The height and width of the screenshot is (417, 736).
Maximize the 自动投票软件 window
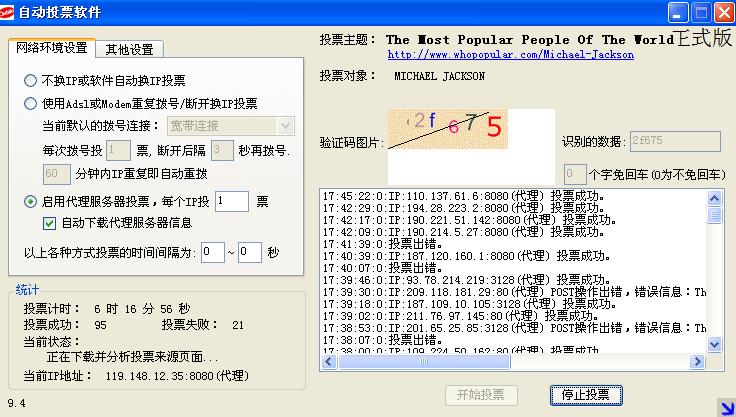pos(700,13)
